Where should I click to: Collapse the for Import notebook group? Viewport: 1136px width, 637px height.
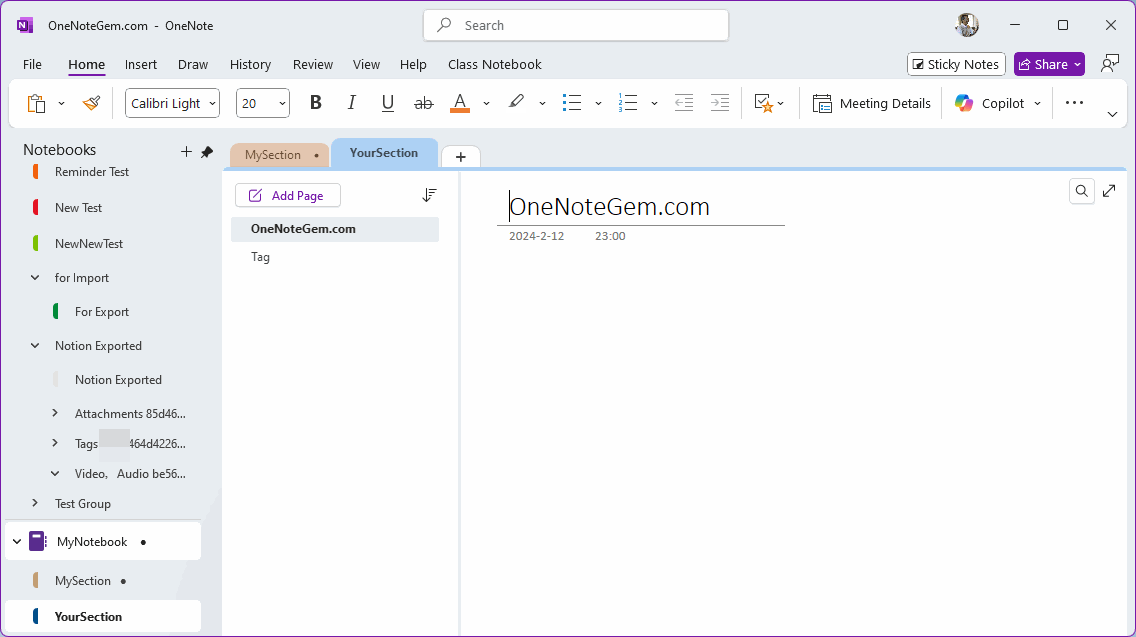pyautogui.click(x=35, y=278)
